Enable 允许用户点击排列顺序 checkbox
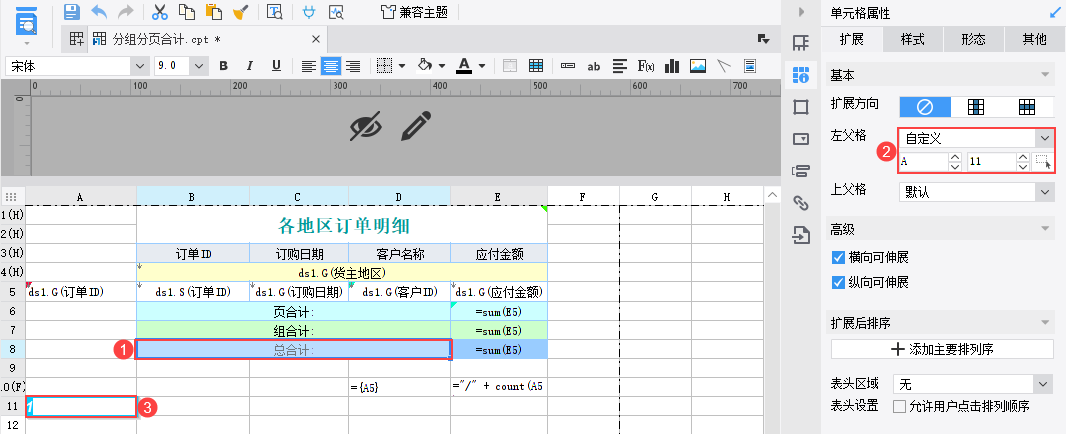This screenshot has height=434, width=1066. 899,407
